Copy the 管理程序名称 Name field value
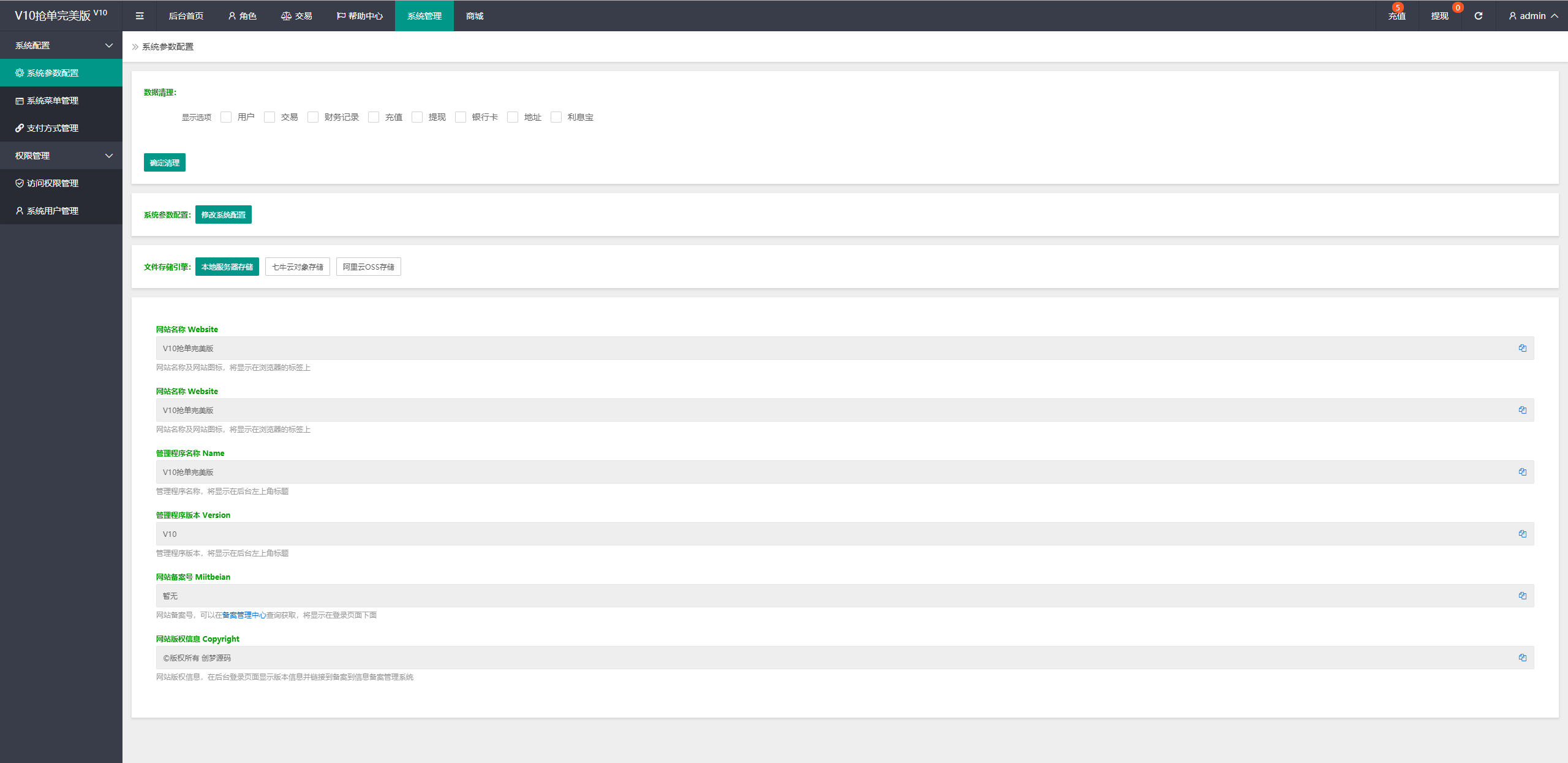The width and height of the screenshot is (1568, 763). click(x=1522, y=472)
